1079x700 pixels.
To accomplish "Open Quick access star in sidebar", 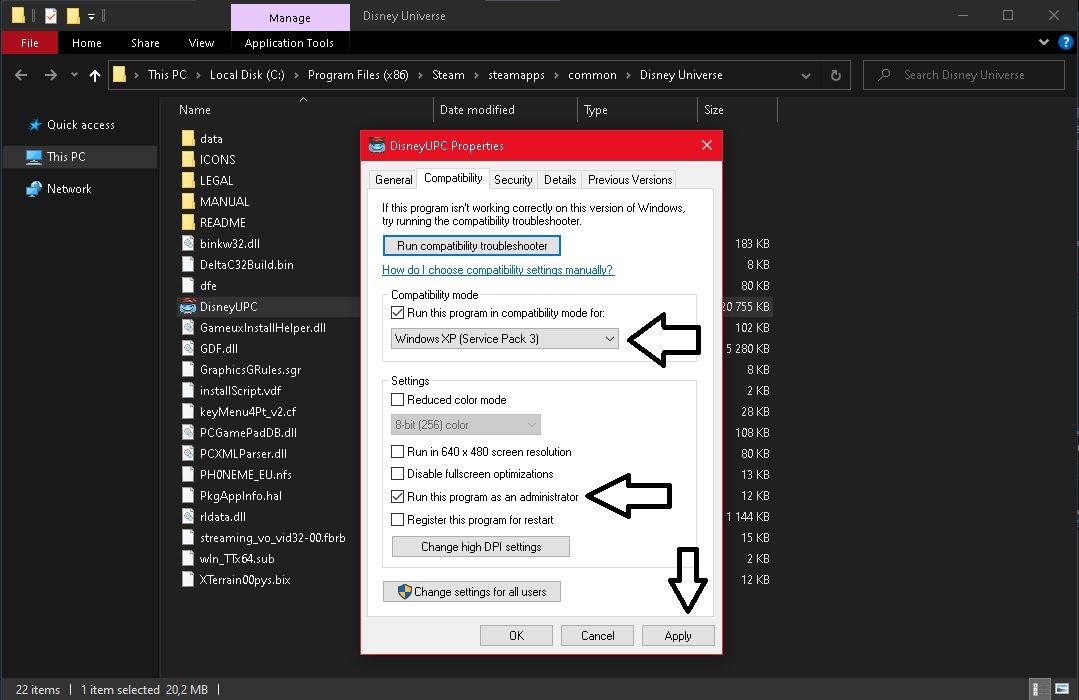I will pyautogui.click(x=35, y=125).
